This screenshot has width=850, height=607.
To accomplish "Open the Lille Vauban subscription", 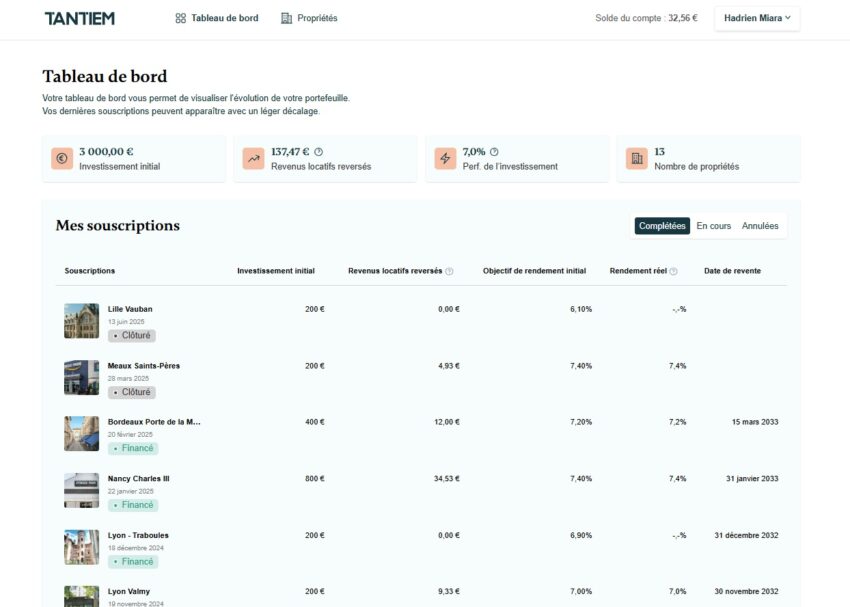I will pos(130,309).
